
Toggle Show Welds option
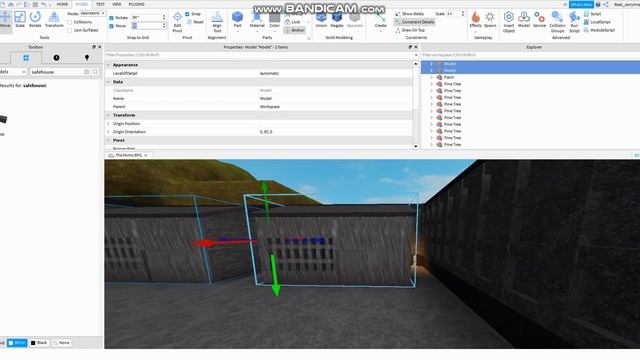pos(409,14)
